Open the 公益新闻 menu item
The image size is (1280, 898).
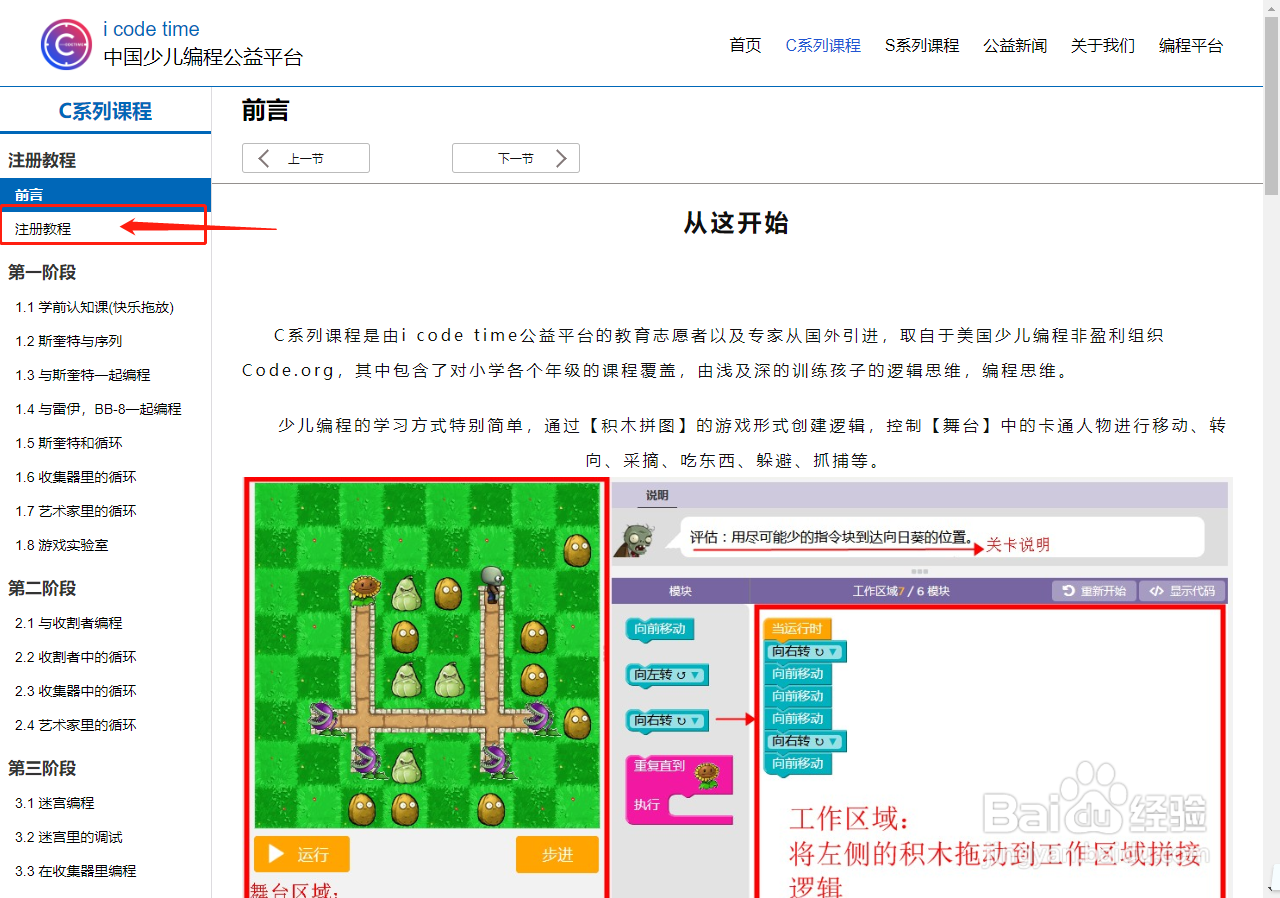[1015, 45]
